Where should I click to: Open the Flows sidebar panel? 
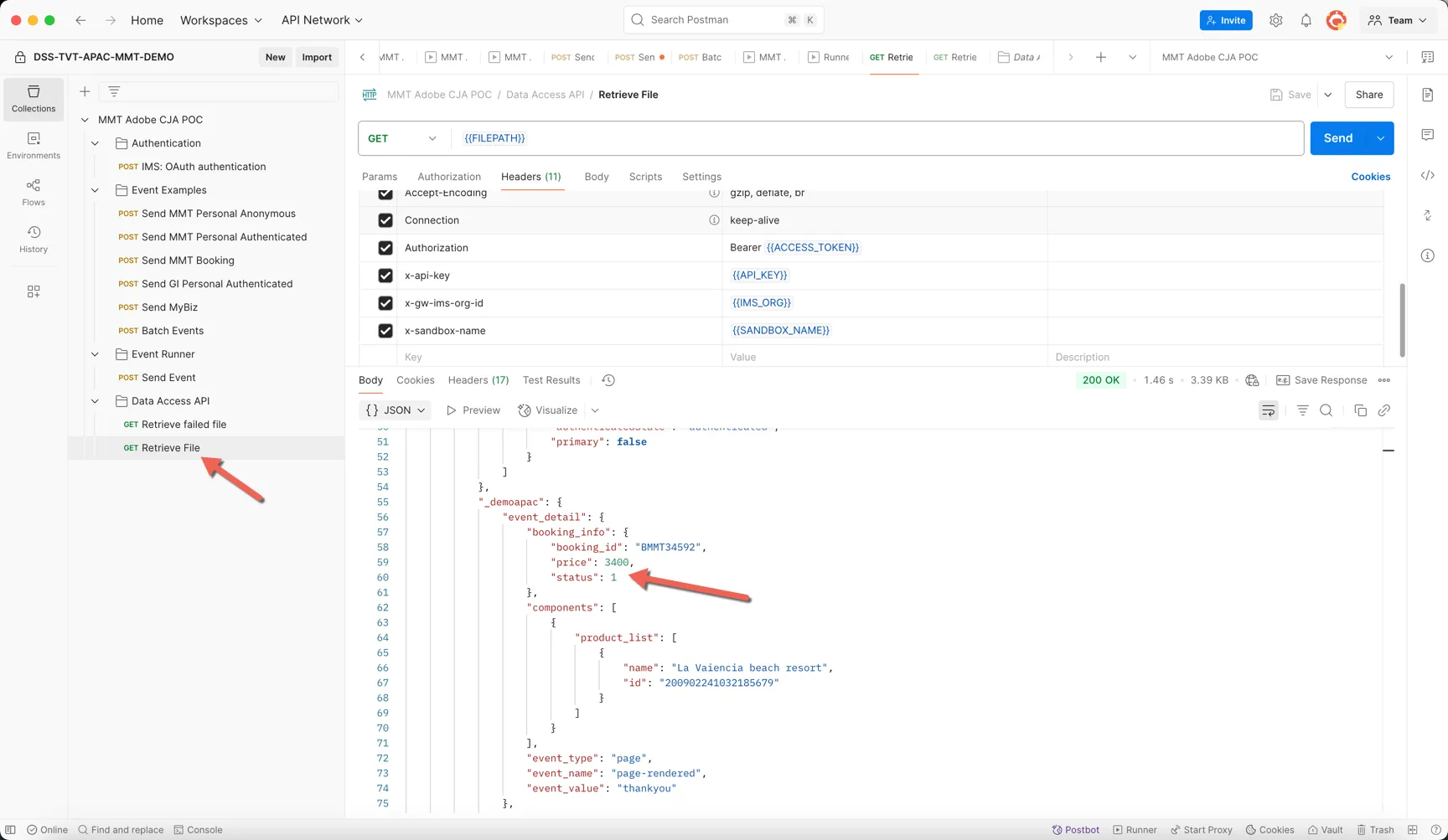[x=34, y=193]
